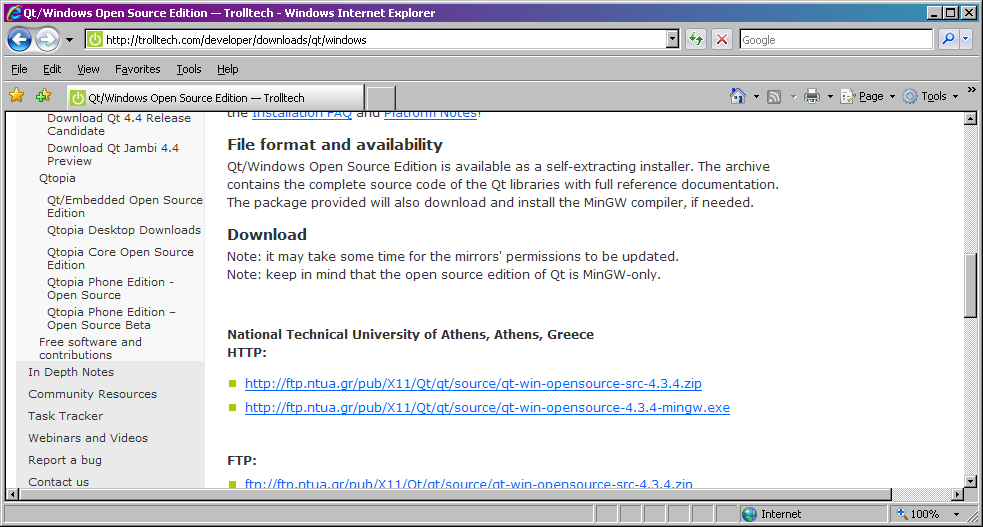Viewport: 983px width, 527px height.
Task: Click the Search magnifier icon
Action: (x=948, y=39)
